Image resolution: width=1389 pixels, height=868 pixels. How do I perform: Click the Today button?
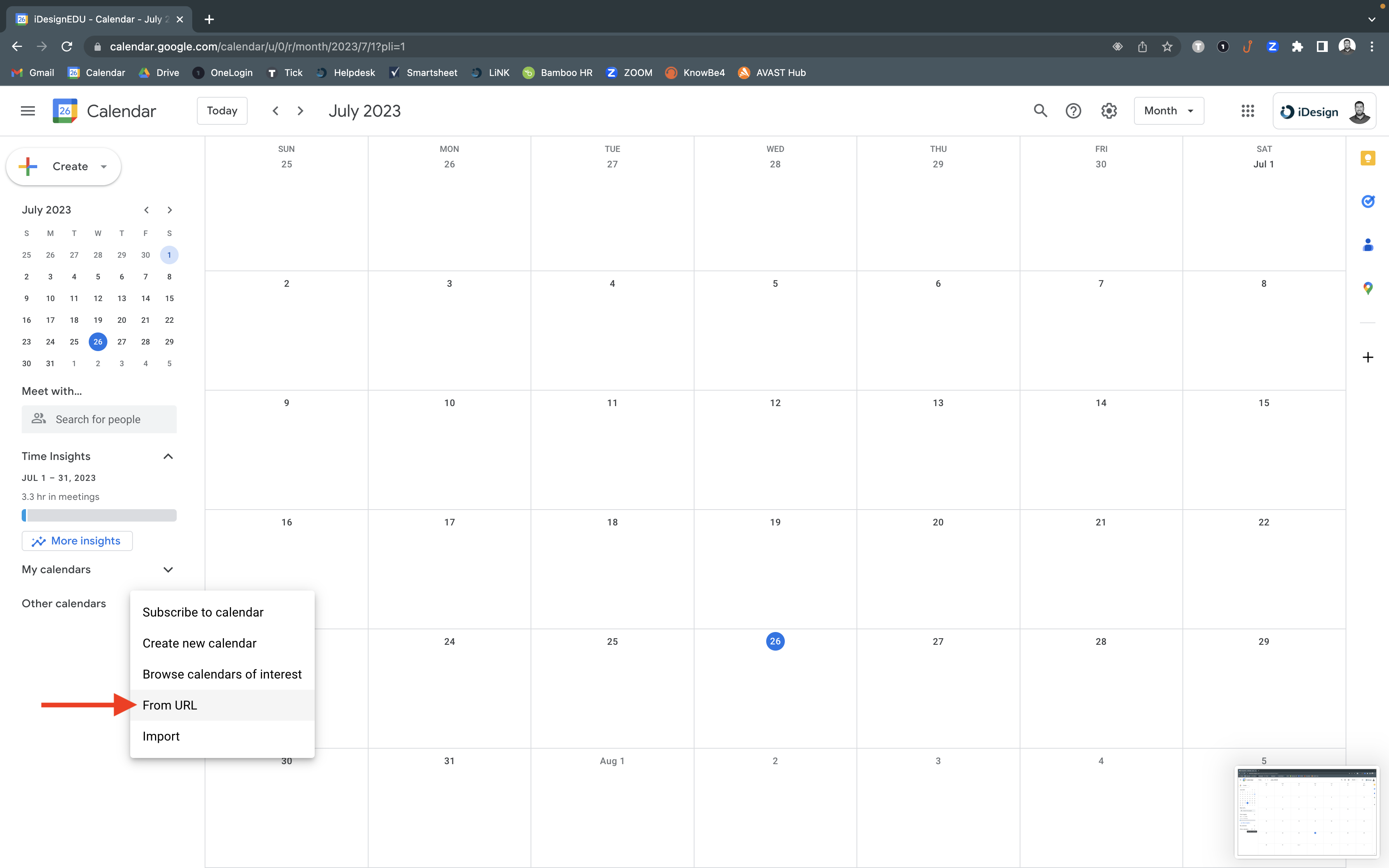click(222, 111)
